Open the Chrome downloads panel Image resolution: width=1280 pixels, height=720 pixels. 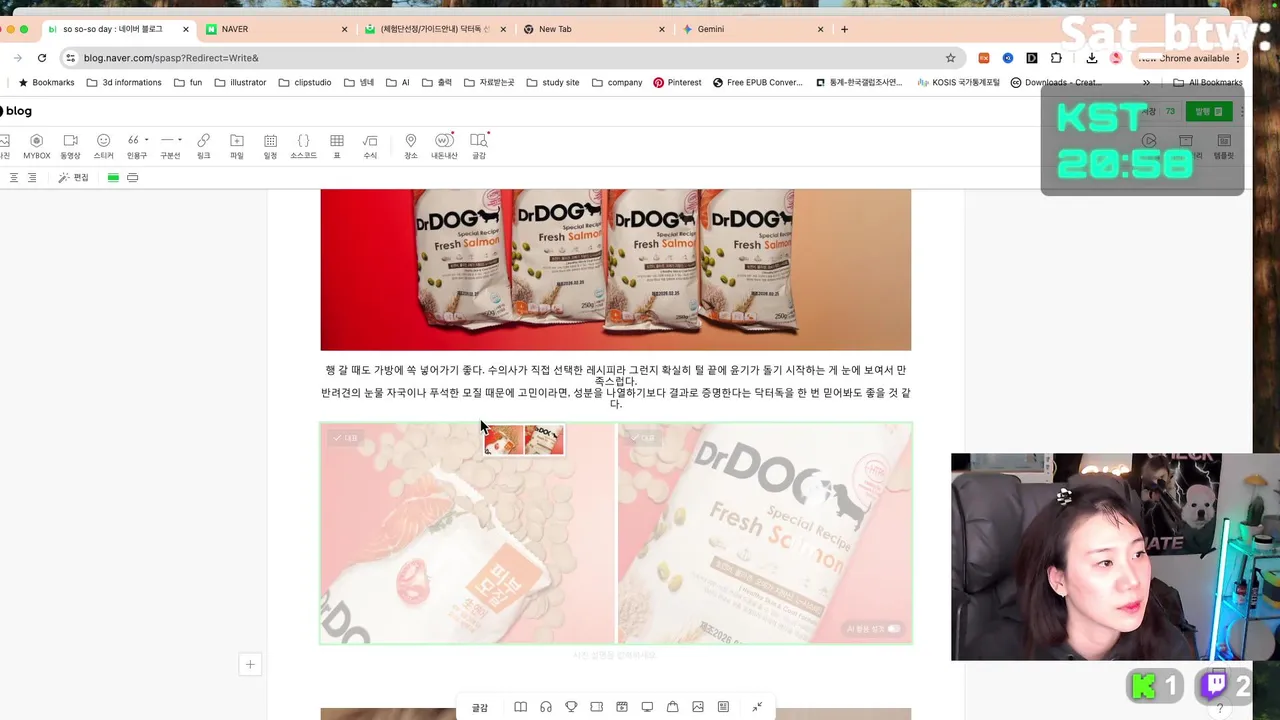[x=1092, y=58]
